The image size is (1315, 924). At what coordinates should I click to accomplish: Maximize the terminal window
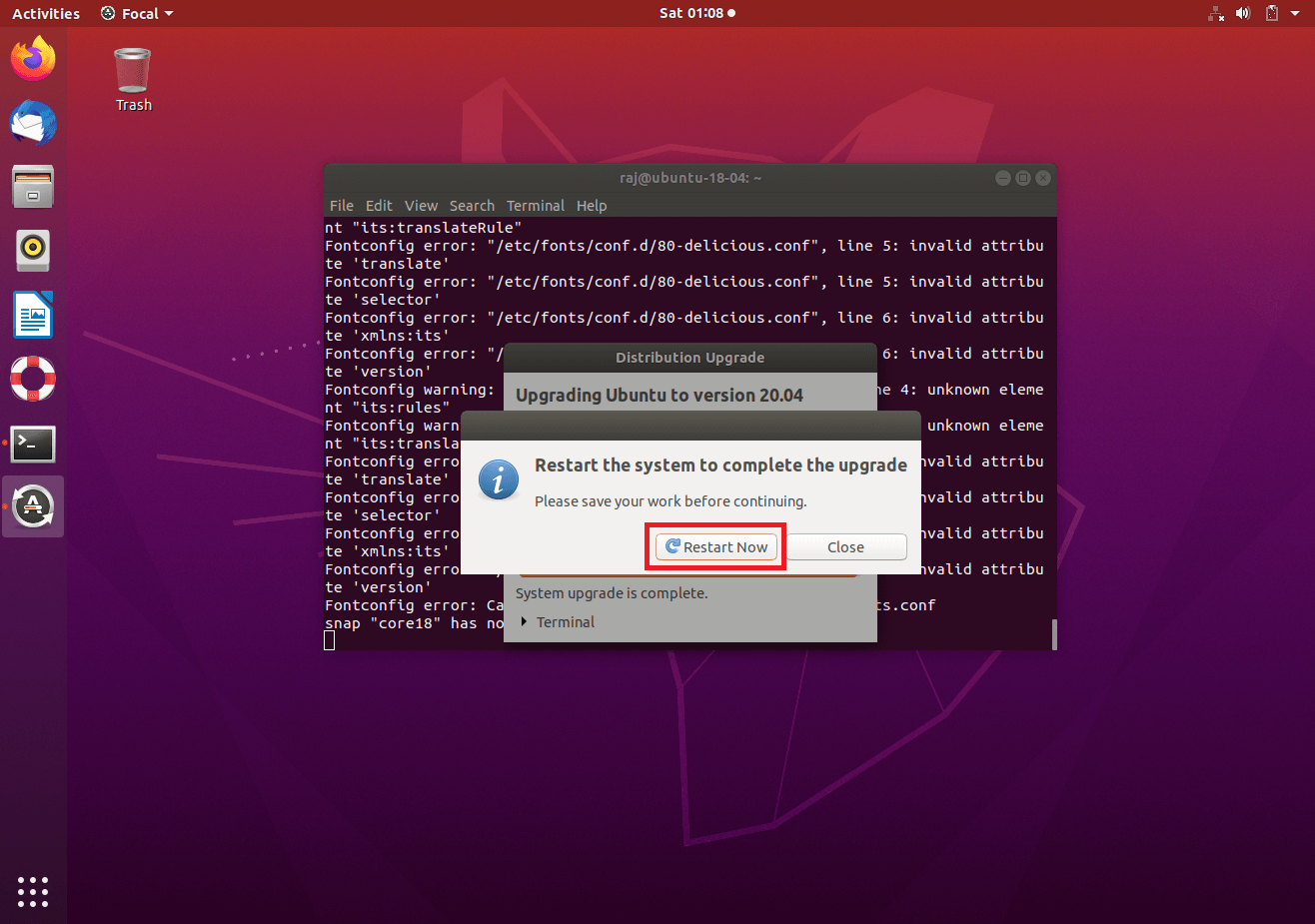click(x=1023, y=178)
